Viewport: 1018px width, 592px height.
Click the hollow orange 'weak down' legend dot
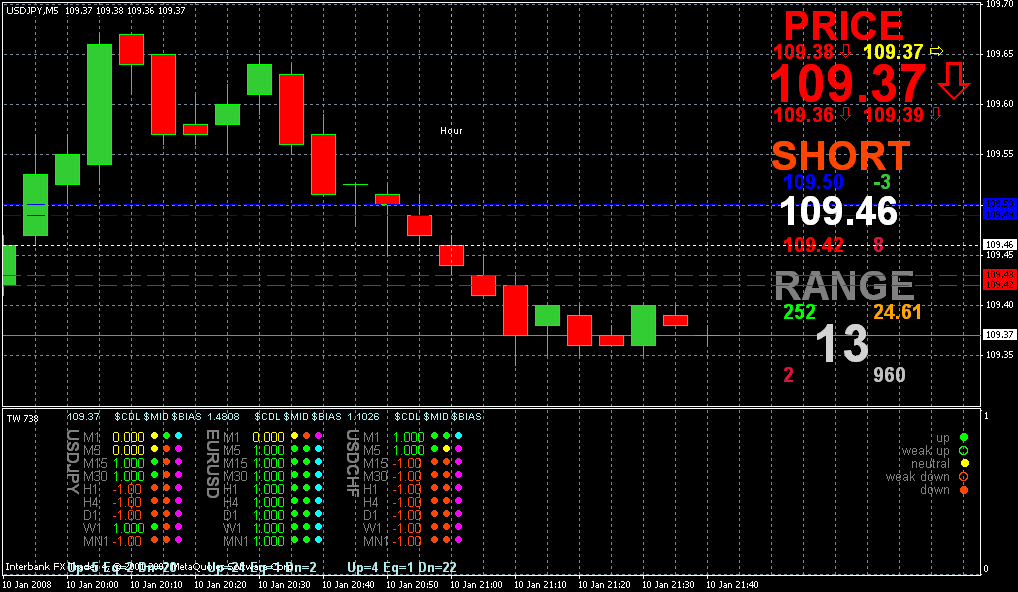tap(963, 476)
